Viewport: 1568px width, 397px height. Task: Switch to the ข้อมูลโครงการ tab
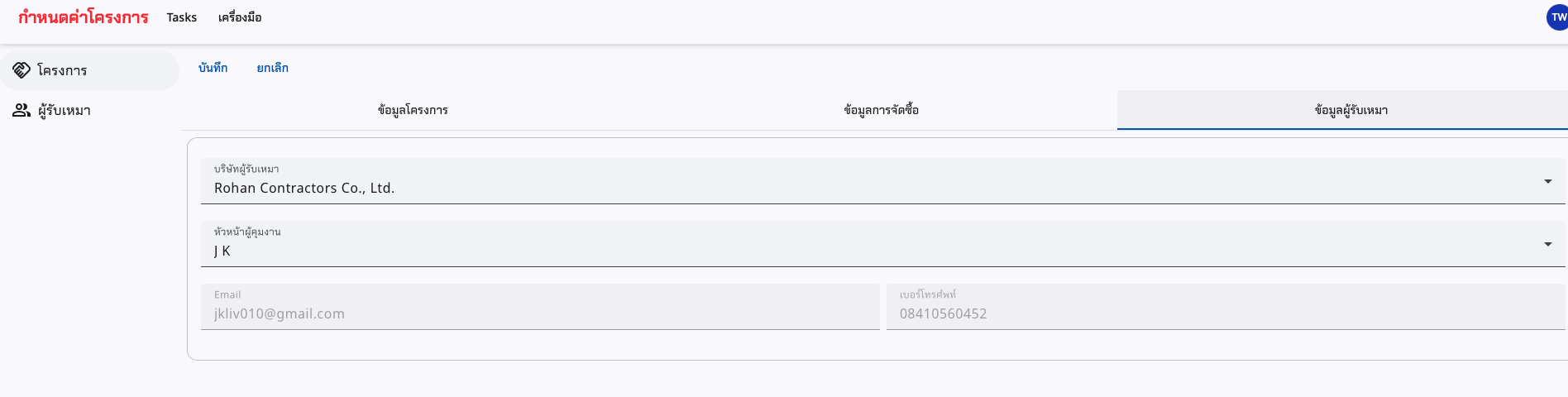(413, 110)
